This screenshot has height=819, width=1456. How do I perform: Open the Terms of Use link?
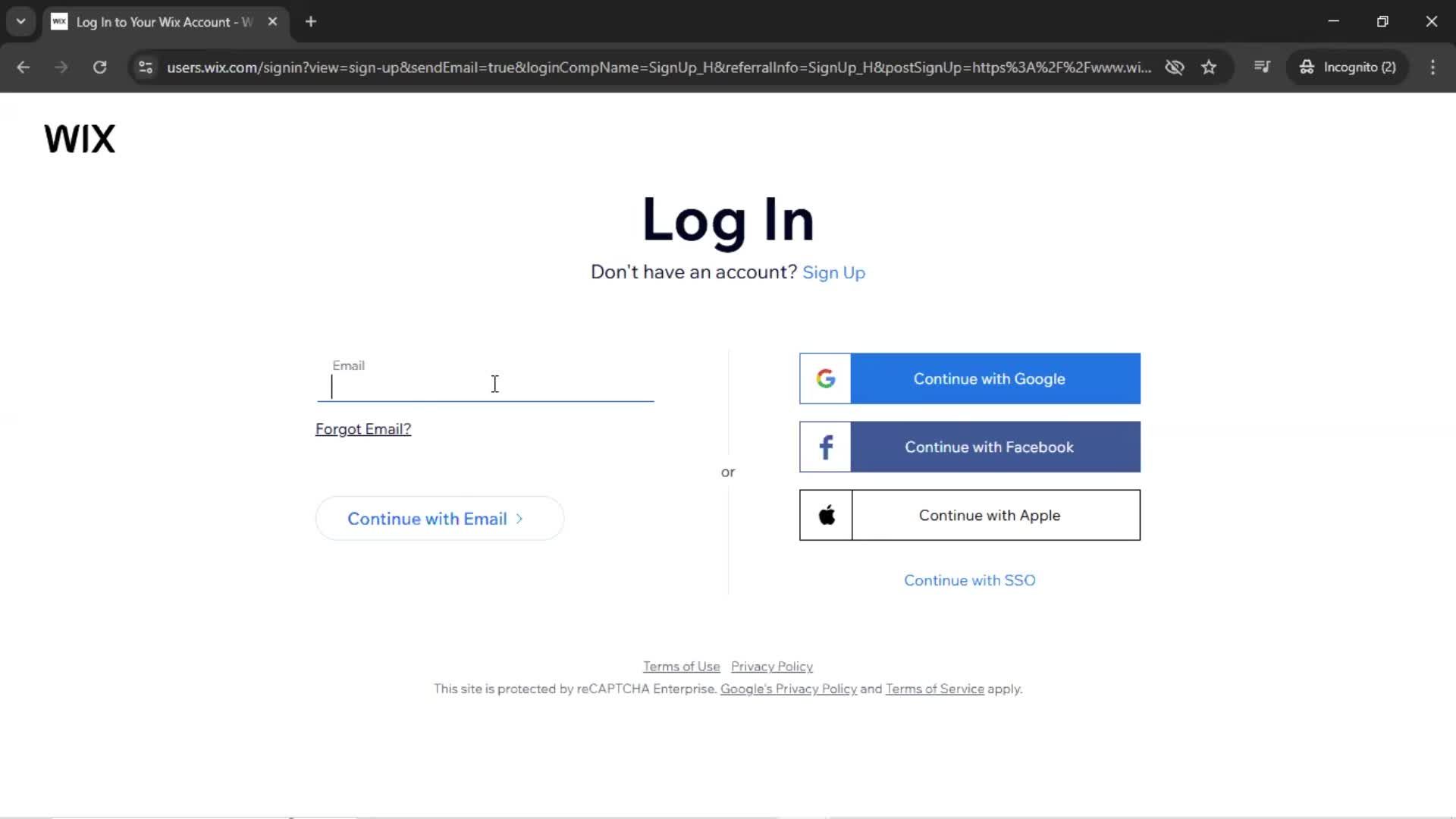click(x=681, y=667)
